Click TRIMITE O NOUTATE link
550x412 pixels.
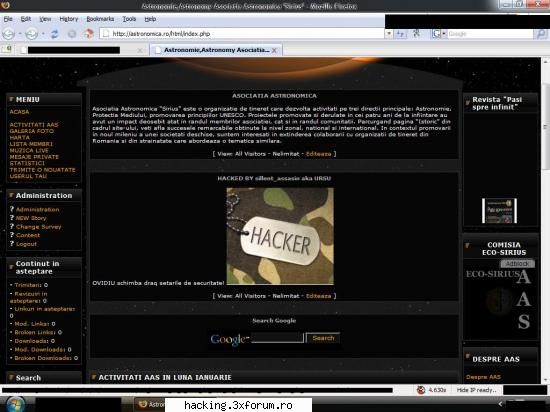pos(42,170)
